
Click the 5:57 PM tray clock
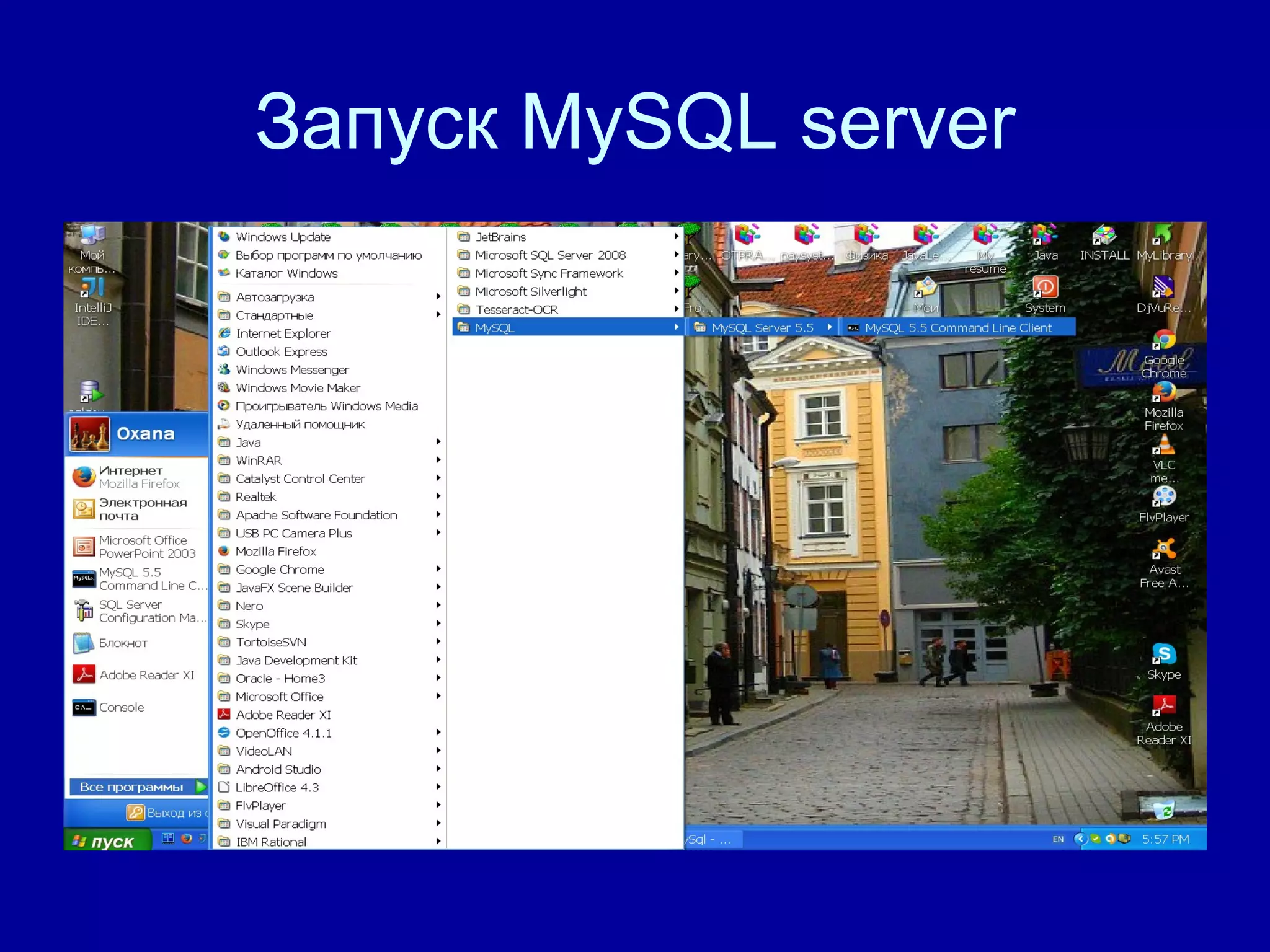[1165, 839]
